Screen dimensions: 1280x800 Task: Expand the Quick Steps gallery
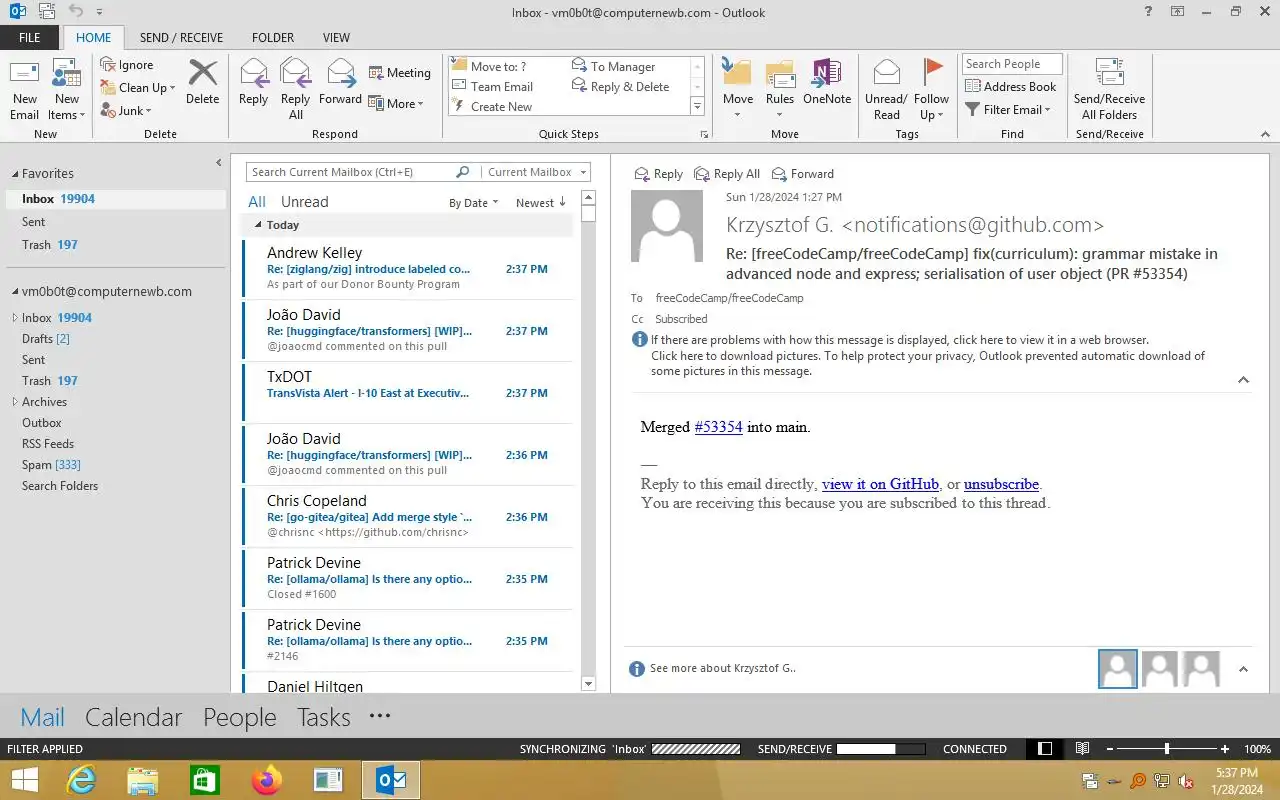coord(697,107)
